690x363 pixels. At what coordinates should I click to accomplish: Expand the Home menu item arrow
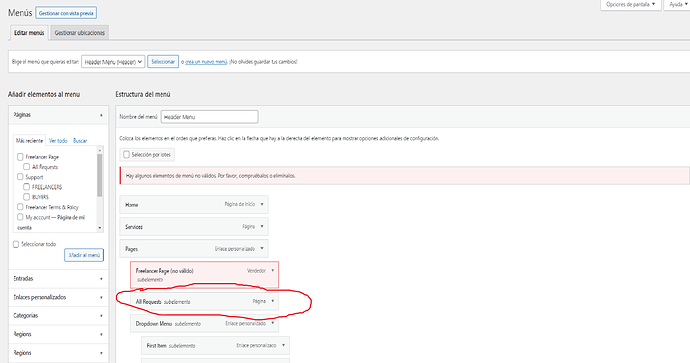262,205
